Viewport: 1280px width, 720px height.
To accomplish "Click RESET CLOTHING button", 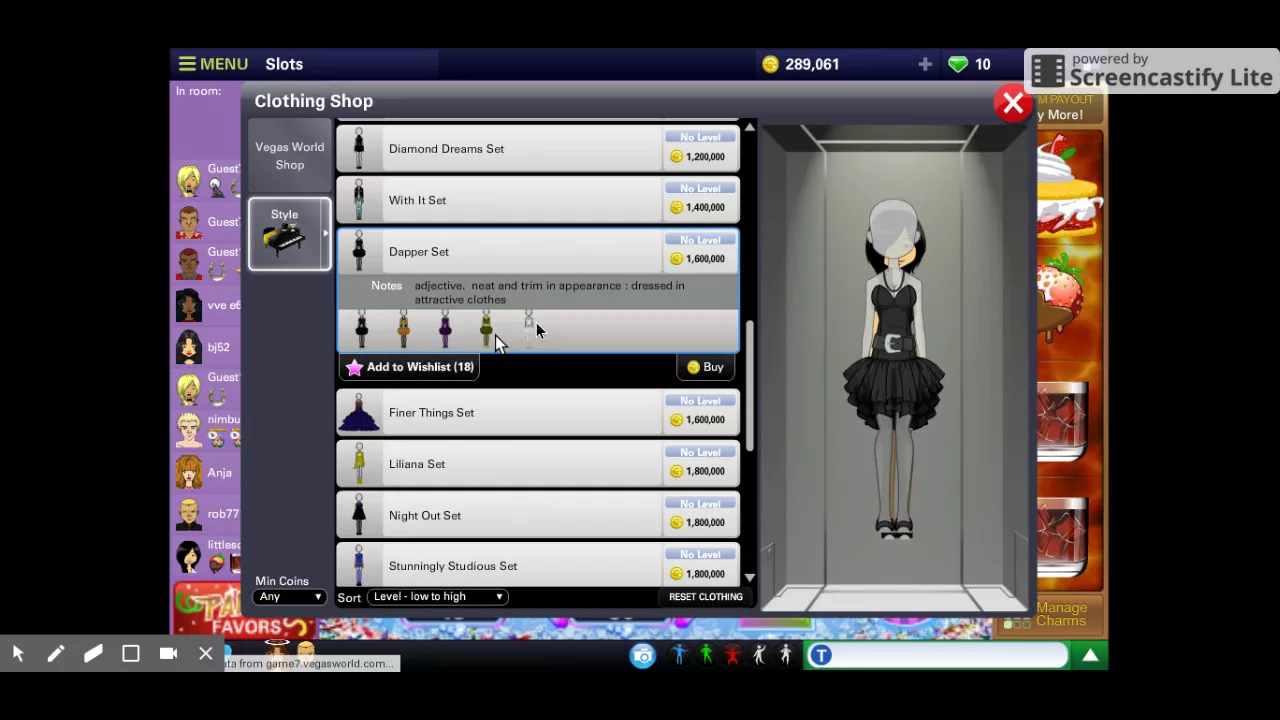I will click(x=706, y=597).
